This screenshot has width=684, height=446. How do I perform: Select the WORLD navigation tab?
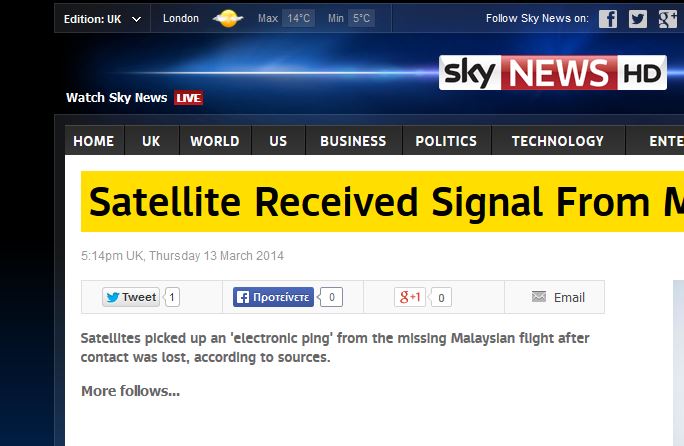point(215,141)
